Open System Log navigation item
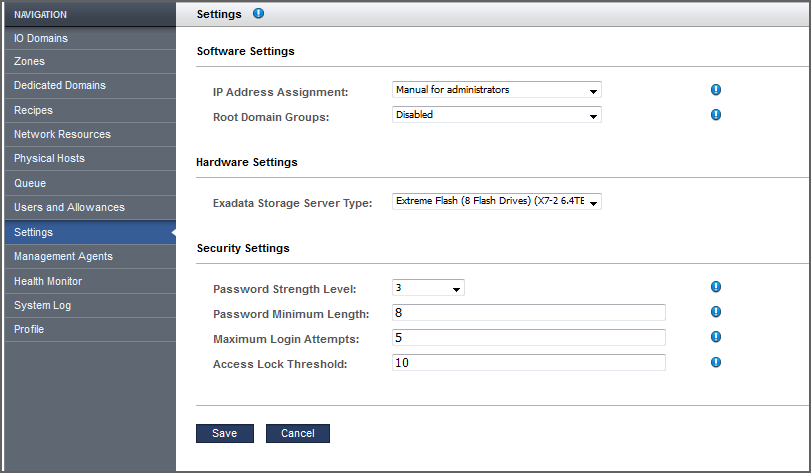The width and height of the screenshot is (811, 473). (x=88, y=305)
